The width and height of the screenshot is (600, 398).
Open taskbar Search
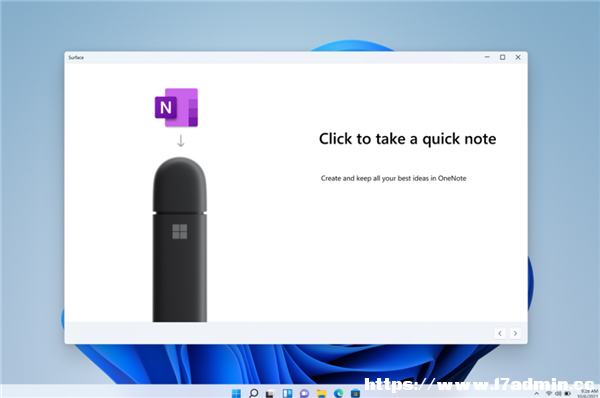[253, 393]
